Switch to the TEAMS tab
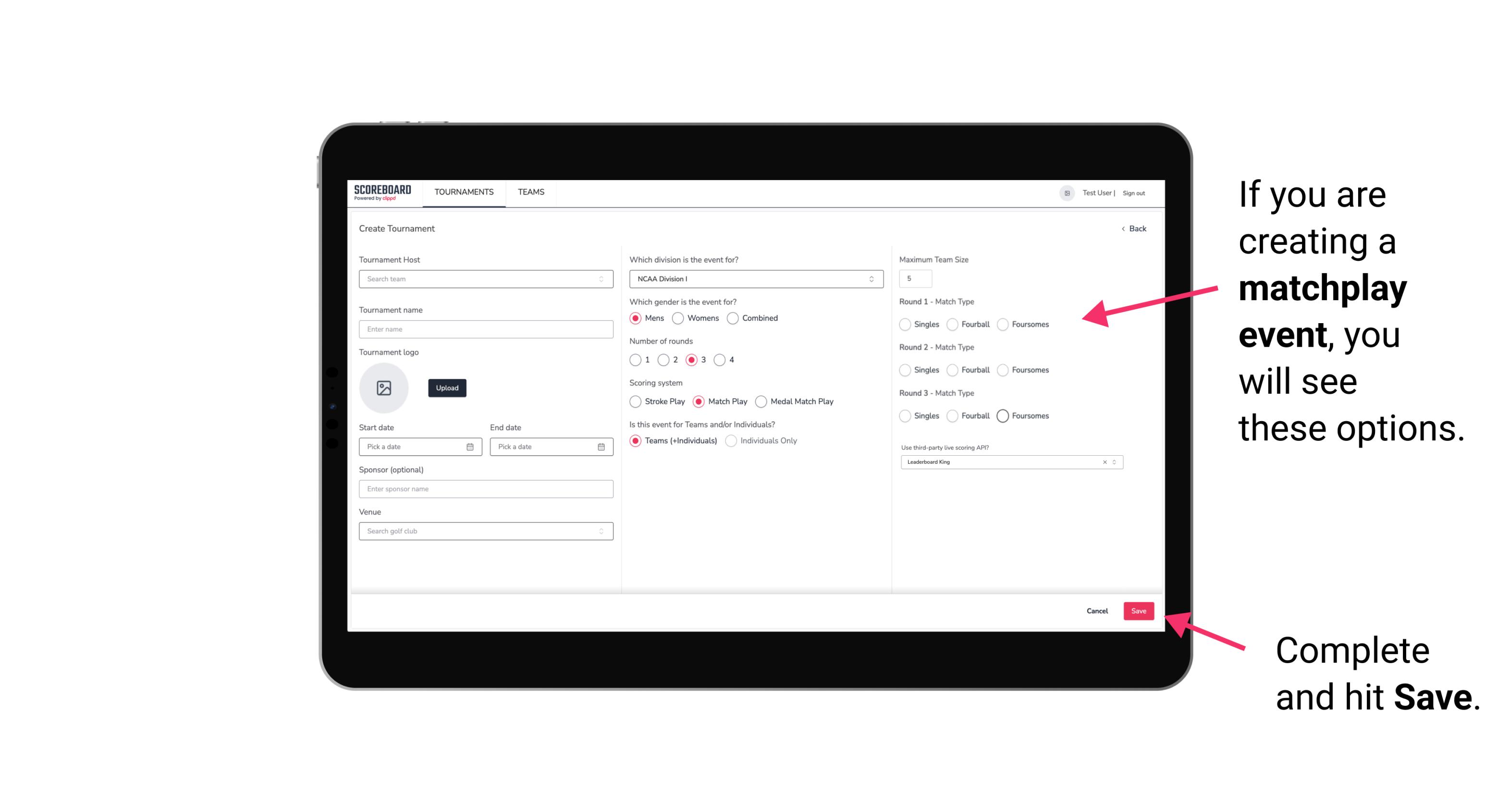Screen dimensions: 1510x812 [x=530, y=192]
